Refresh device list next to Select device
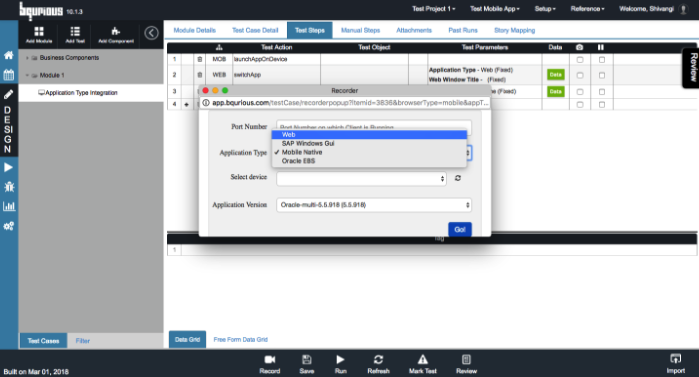The image size is (699, 377). tap(458, 178)
